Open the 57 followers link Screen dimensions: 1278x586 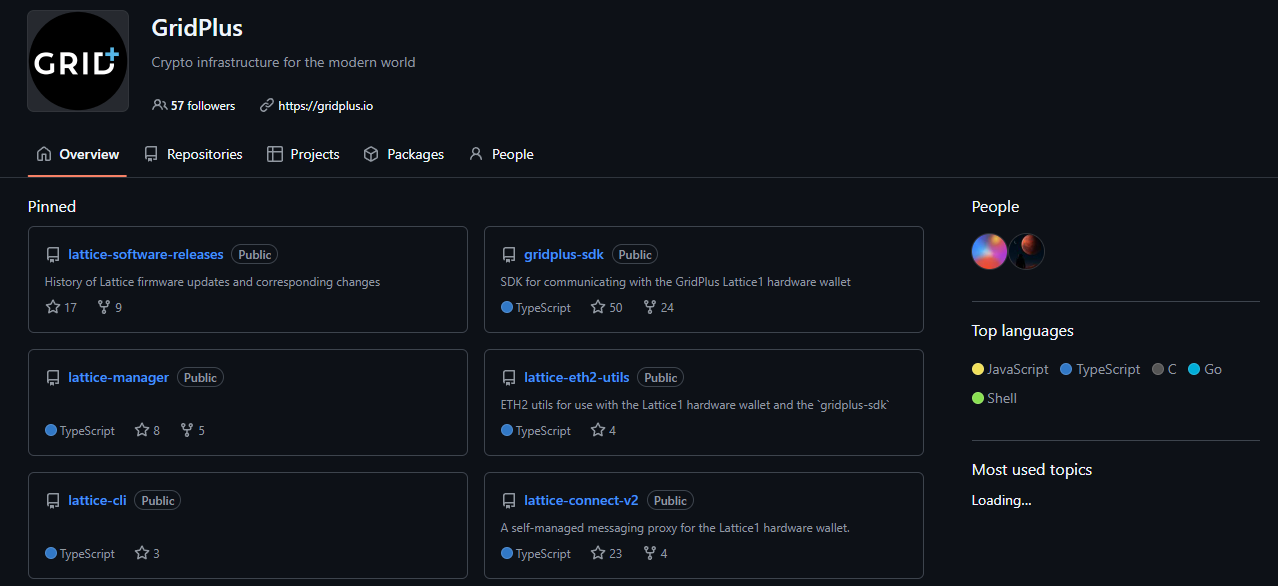[x=194, y=105]
